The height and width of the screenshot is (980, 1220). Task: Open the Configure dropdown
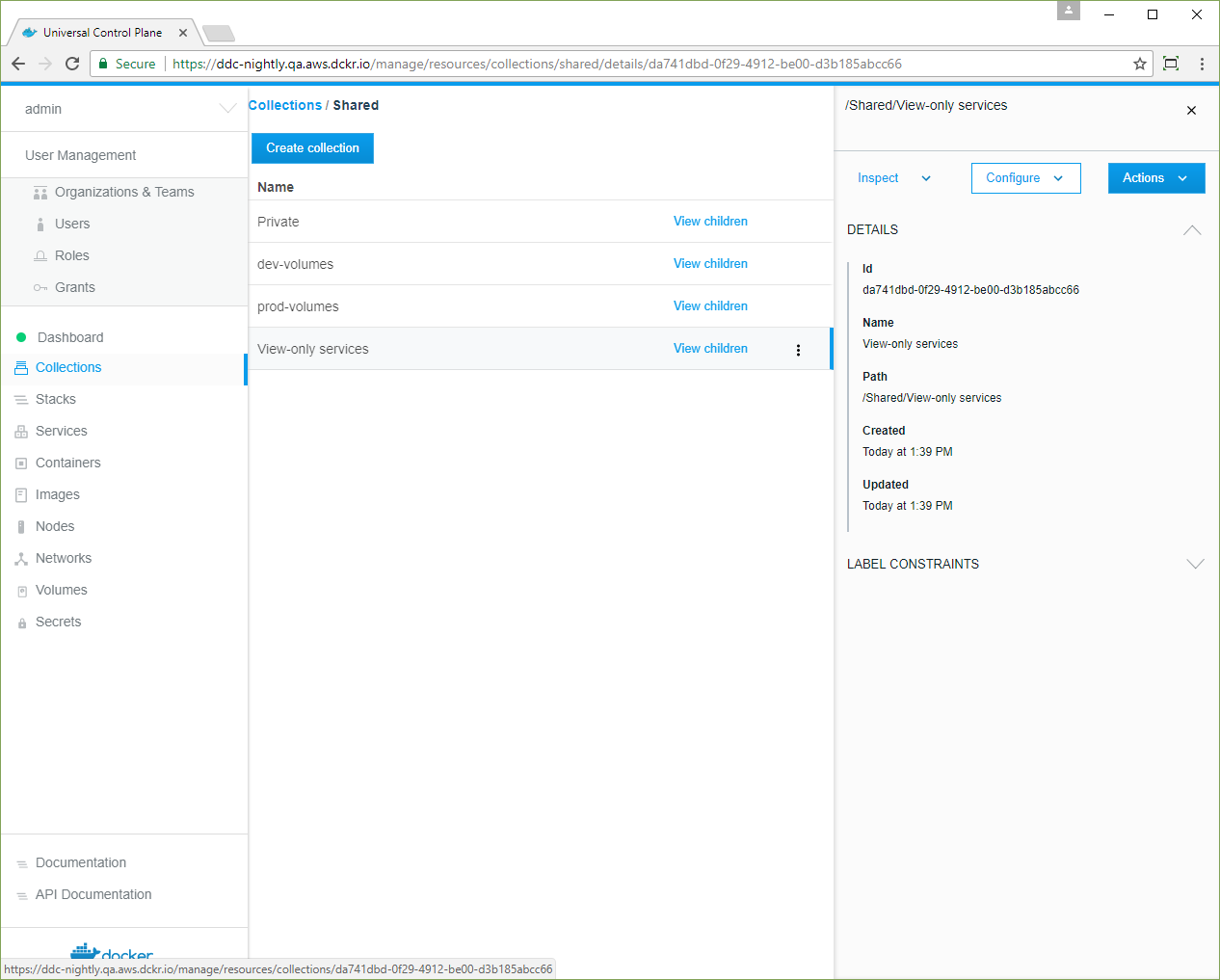point(1025,178)
